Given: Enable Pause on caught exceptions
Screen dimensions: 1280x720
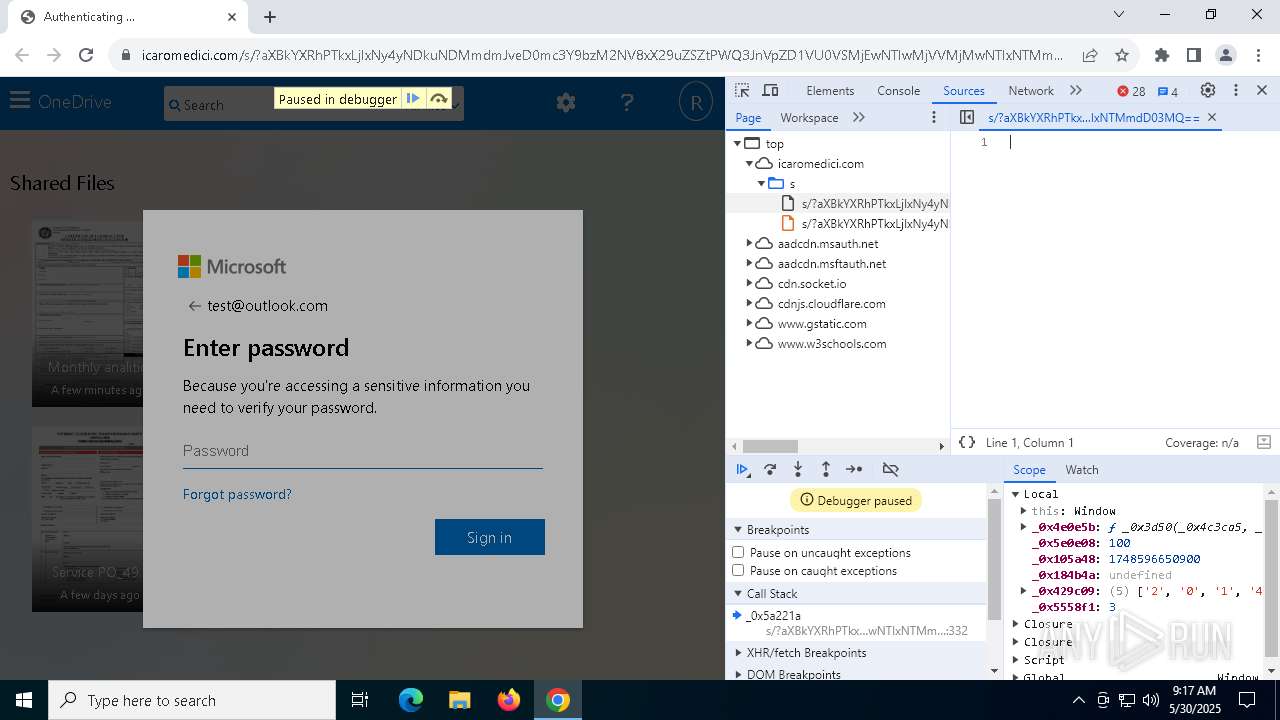Looking at the screenshot, I should coord(738,570).
